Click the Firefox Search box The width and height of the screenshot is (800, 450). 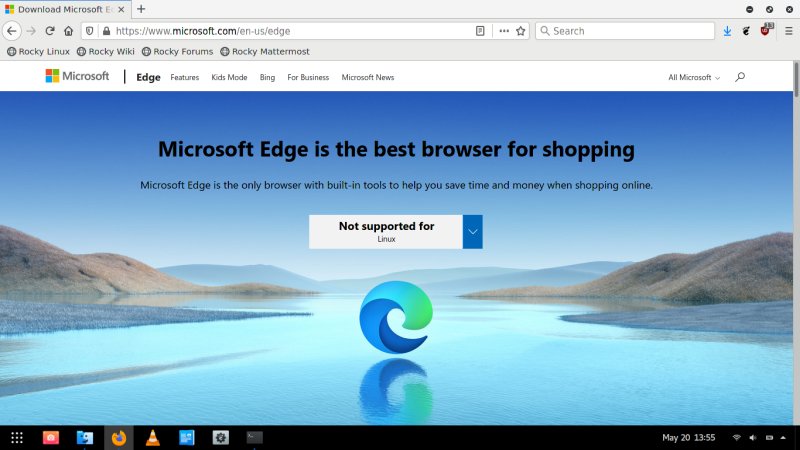pos(625,31)
